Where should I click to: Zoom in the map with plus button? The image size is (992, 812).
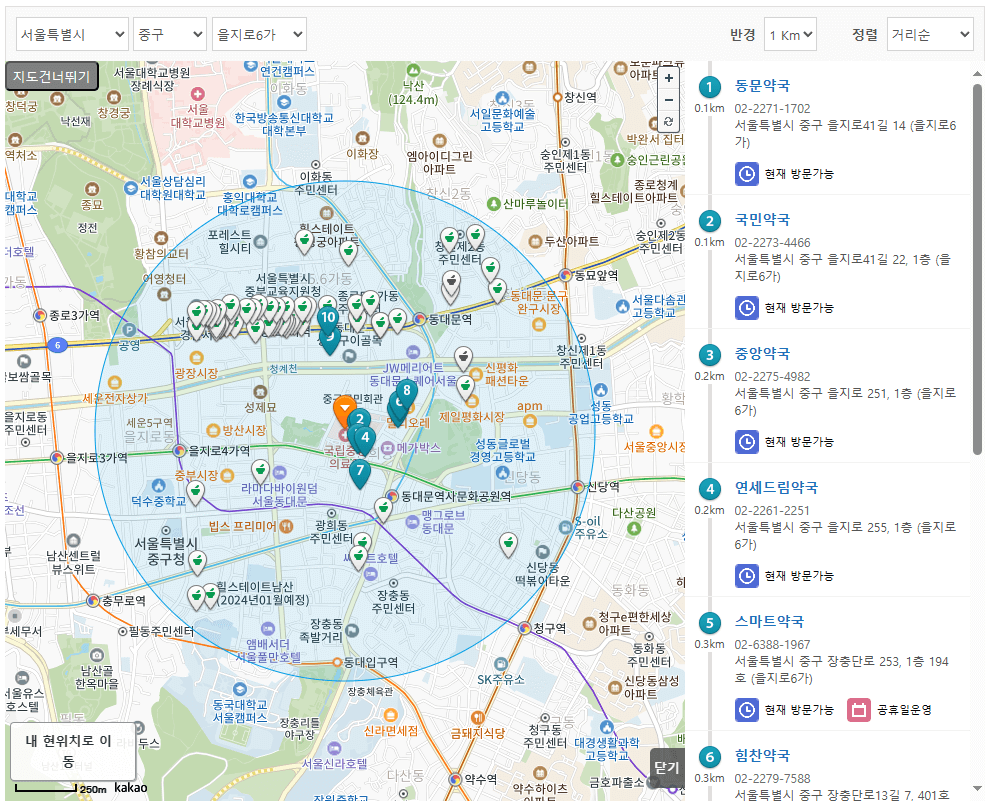click(x=669, y=78)
